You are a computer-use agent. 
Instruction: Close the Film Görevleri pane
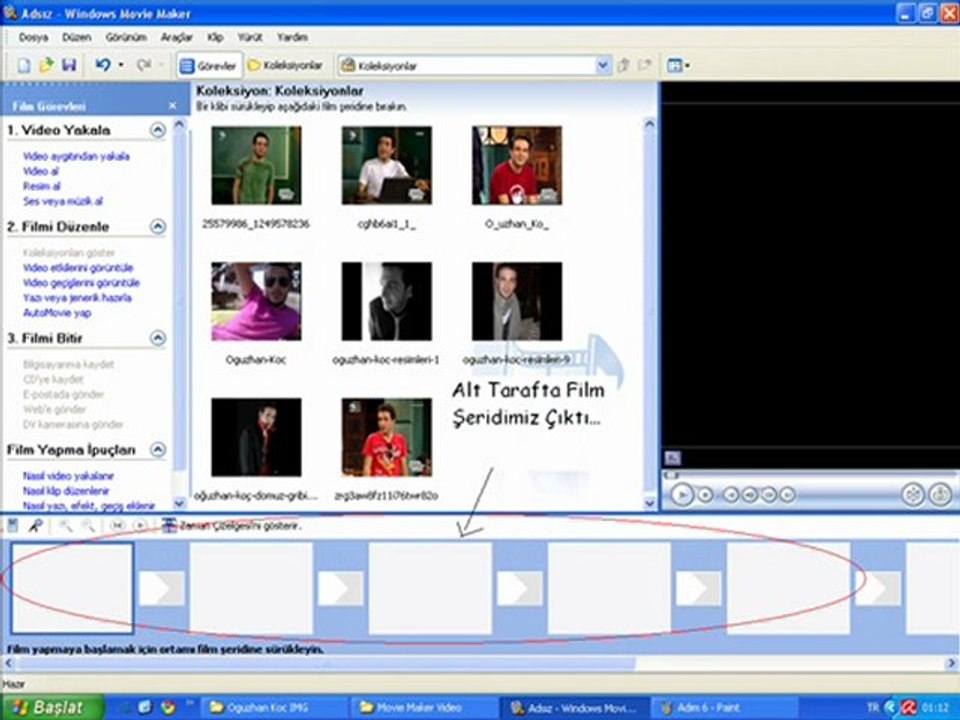click(173, 106)
